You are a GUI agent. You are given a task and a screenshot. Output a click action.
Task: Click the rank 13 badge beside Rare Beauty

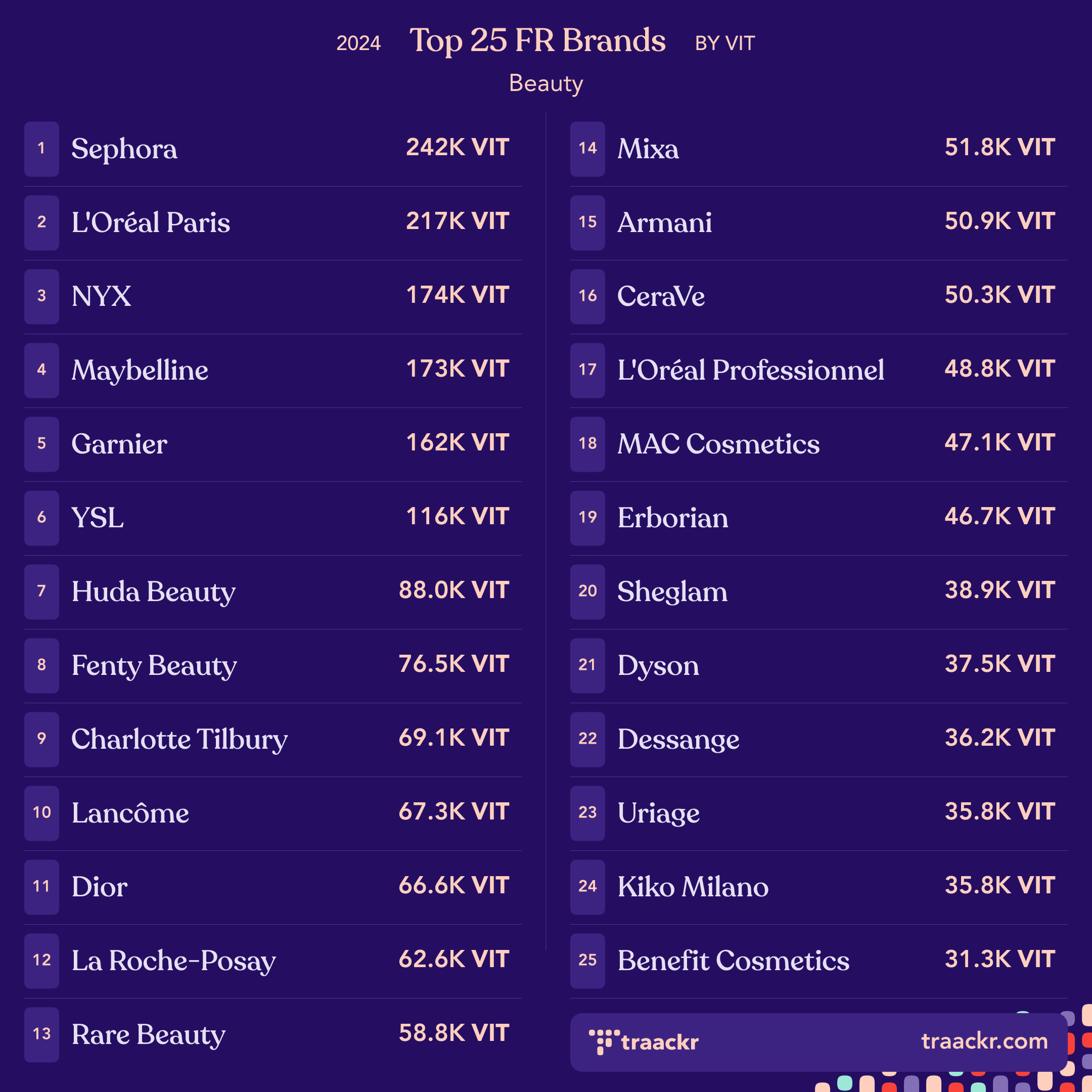pos(41,1034)
